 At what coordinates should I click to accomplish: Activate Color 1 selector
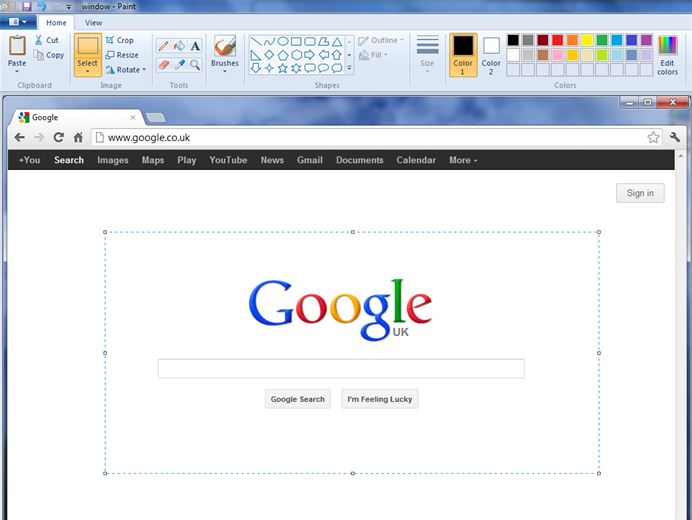tap(463, 55)
